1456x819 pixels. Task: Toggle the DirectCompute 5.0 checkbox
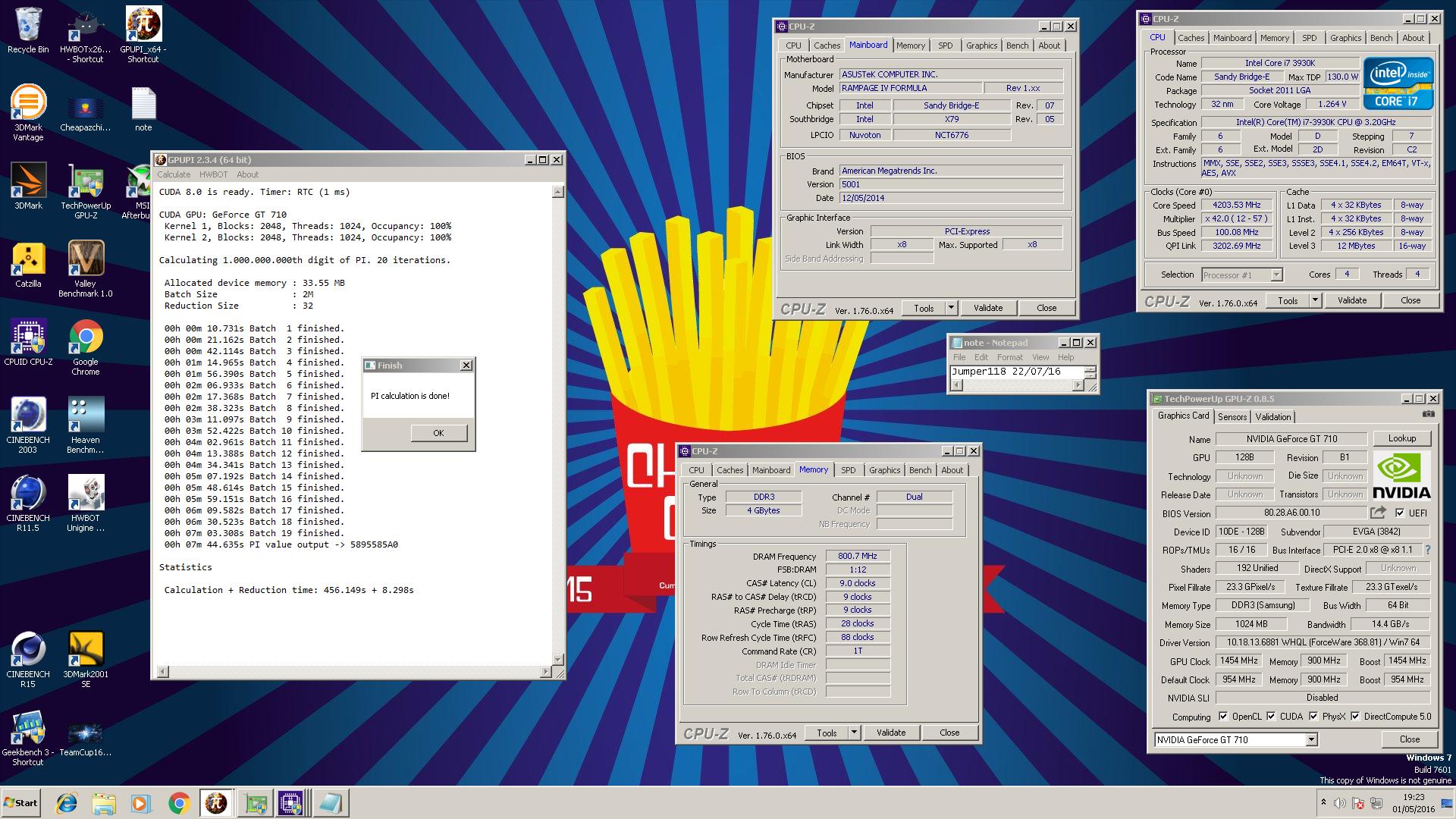1355,716
